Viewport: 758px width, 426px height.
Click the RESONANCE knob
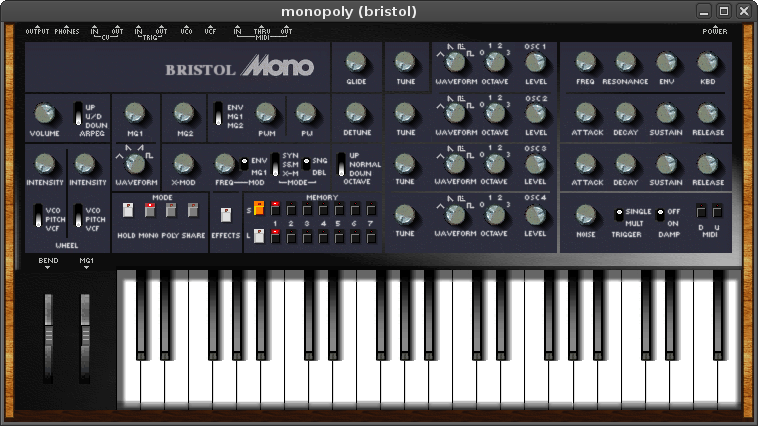[626, 62]
